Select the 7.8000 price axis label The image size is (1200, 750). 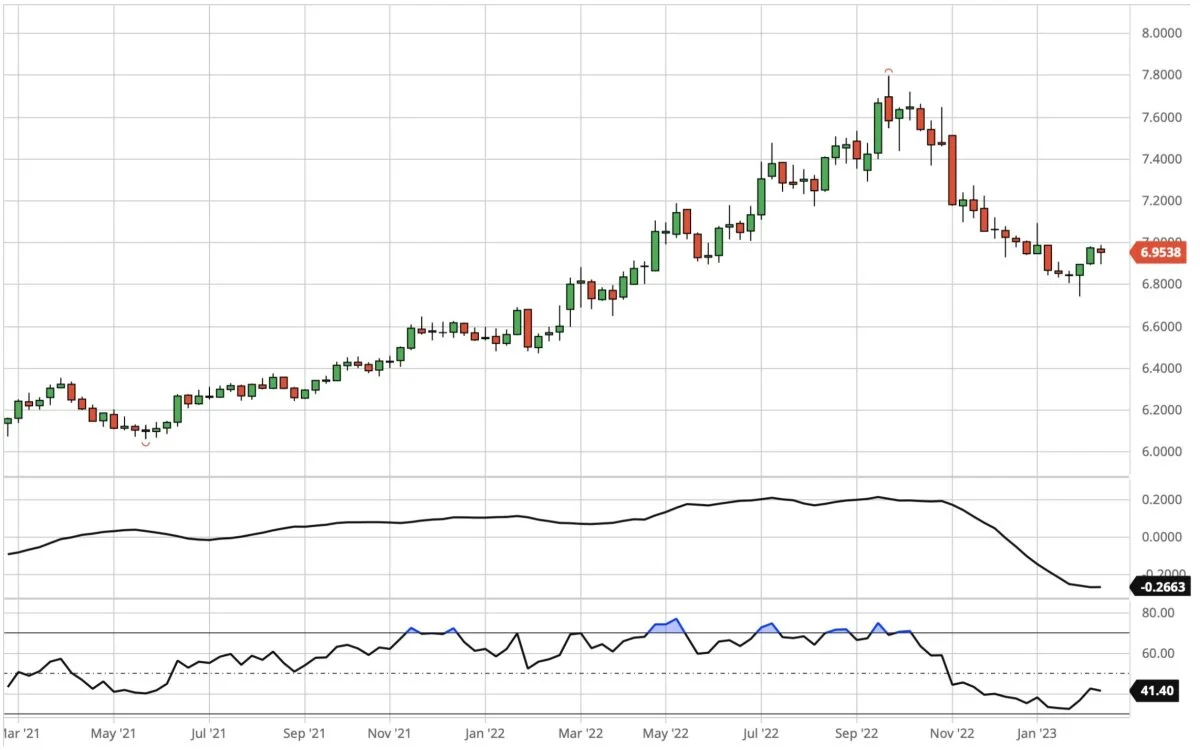pos(1160,75)
